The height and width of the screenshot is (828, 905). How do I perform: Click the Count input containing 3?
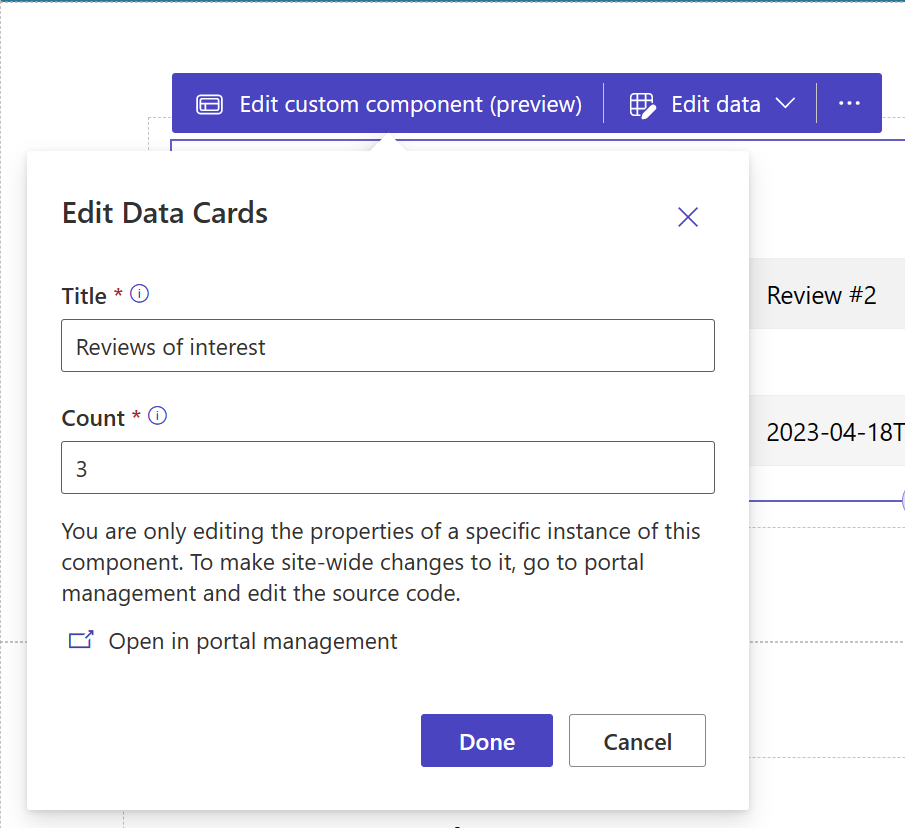[x=388, y=467]
